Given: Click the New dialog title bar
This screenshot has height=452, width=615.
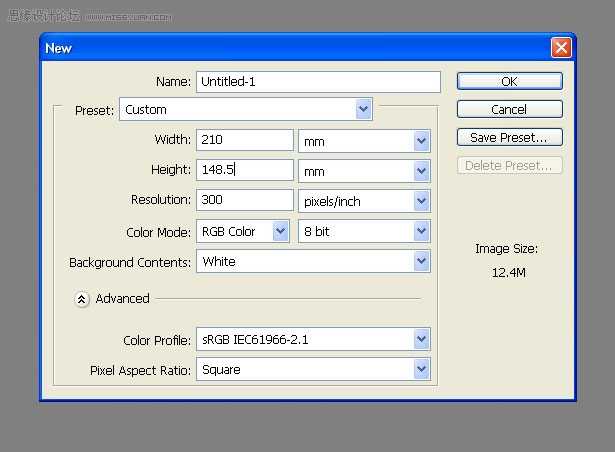Looking at the screenshot, I should click(x=290, y=47).
